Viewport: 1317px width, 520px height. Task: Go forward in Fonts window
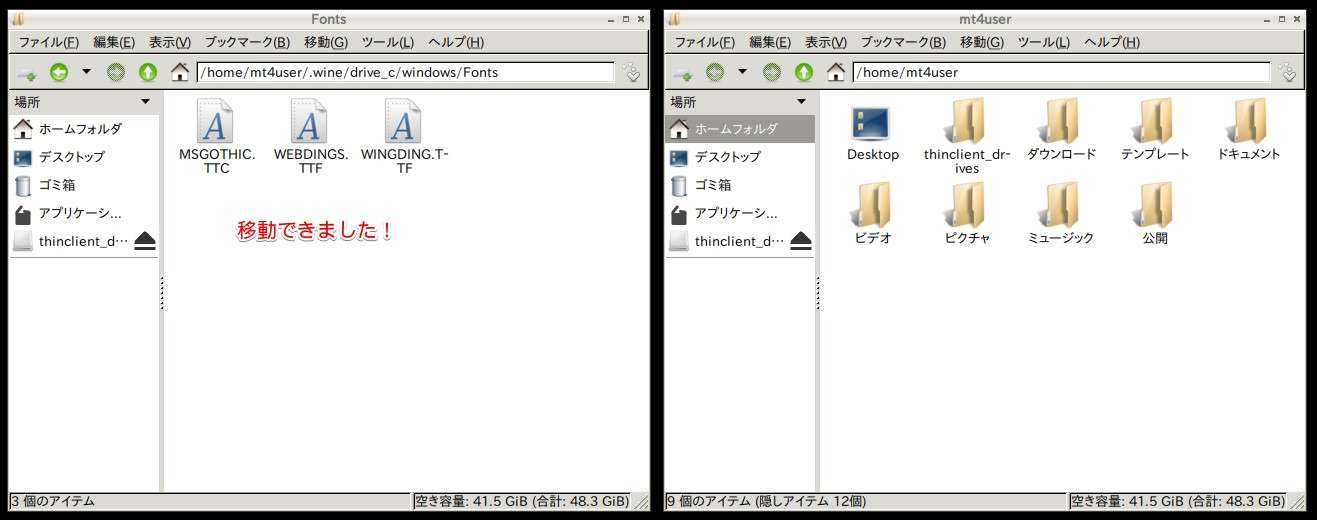[116, 72]
